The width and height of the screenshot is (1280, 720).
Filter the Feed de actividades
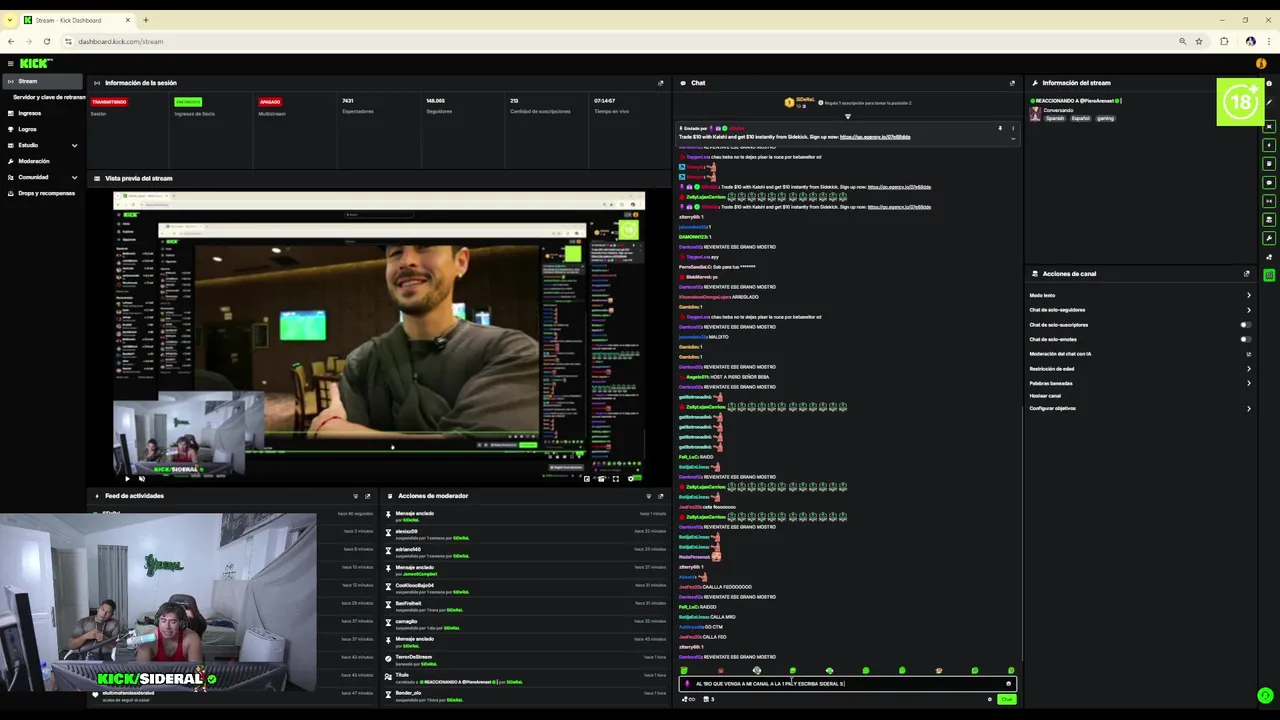tap(355, 496)
